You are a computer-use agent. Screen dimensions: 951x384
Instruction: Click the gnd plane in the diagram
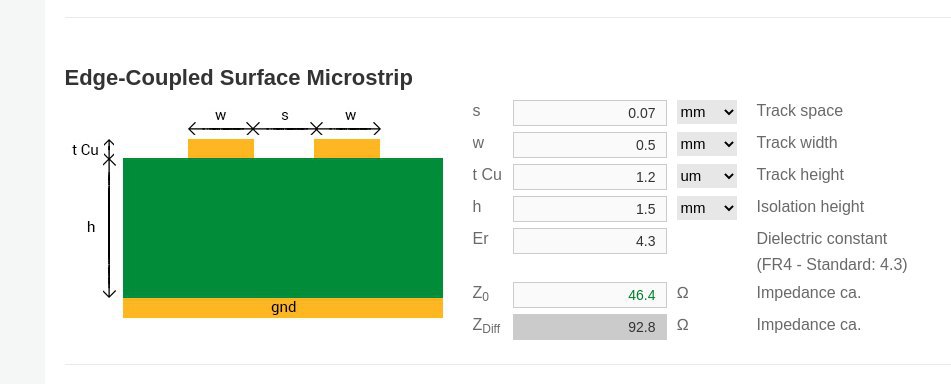283,308
